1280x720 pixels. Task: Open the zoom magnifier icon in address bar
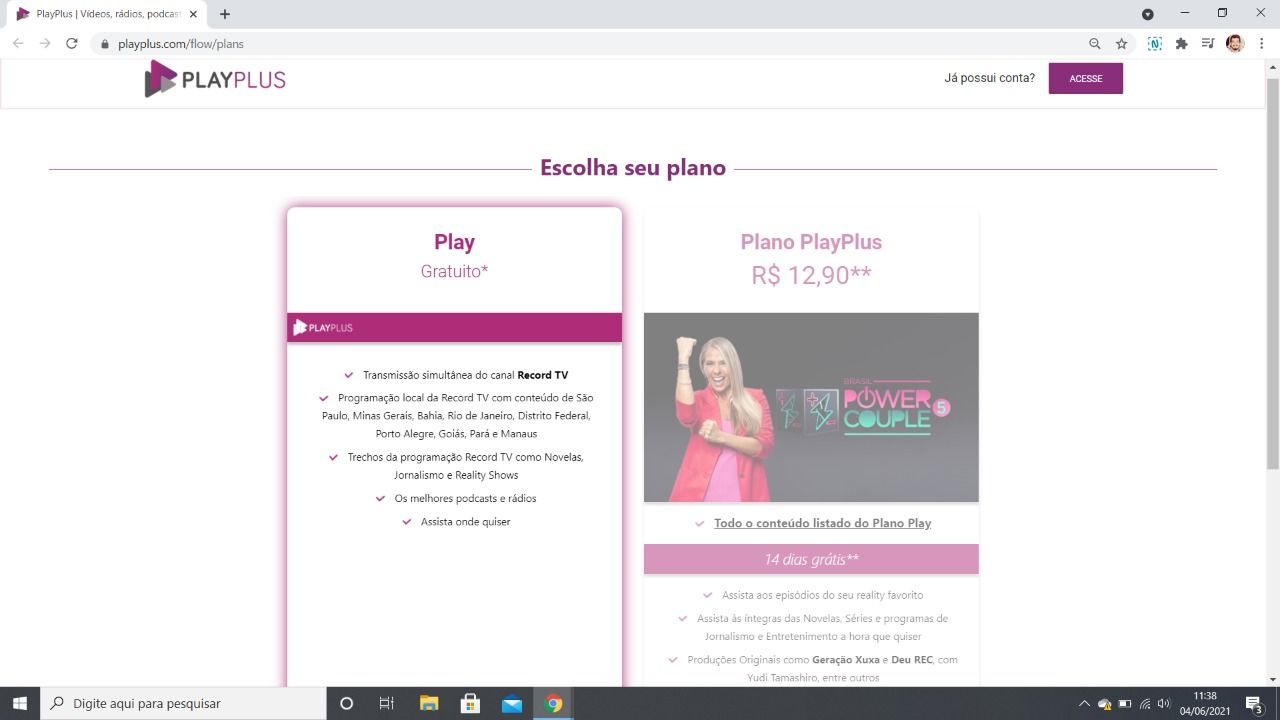tap(1095, 44)
